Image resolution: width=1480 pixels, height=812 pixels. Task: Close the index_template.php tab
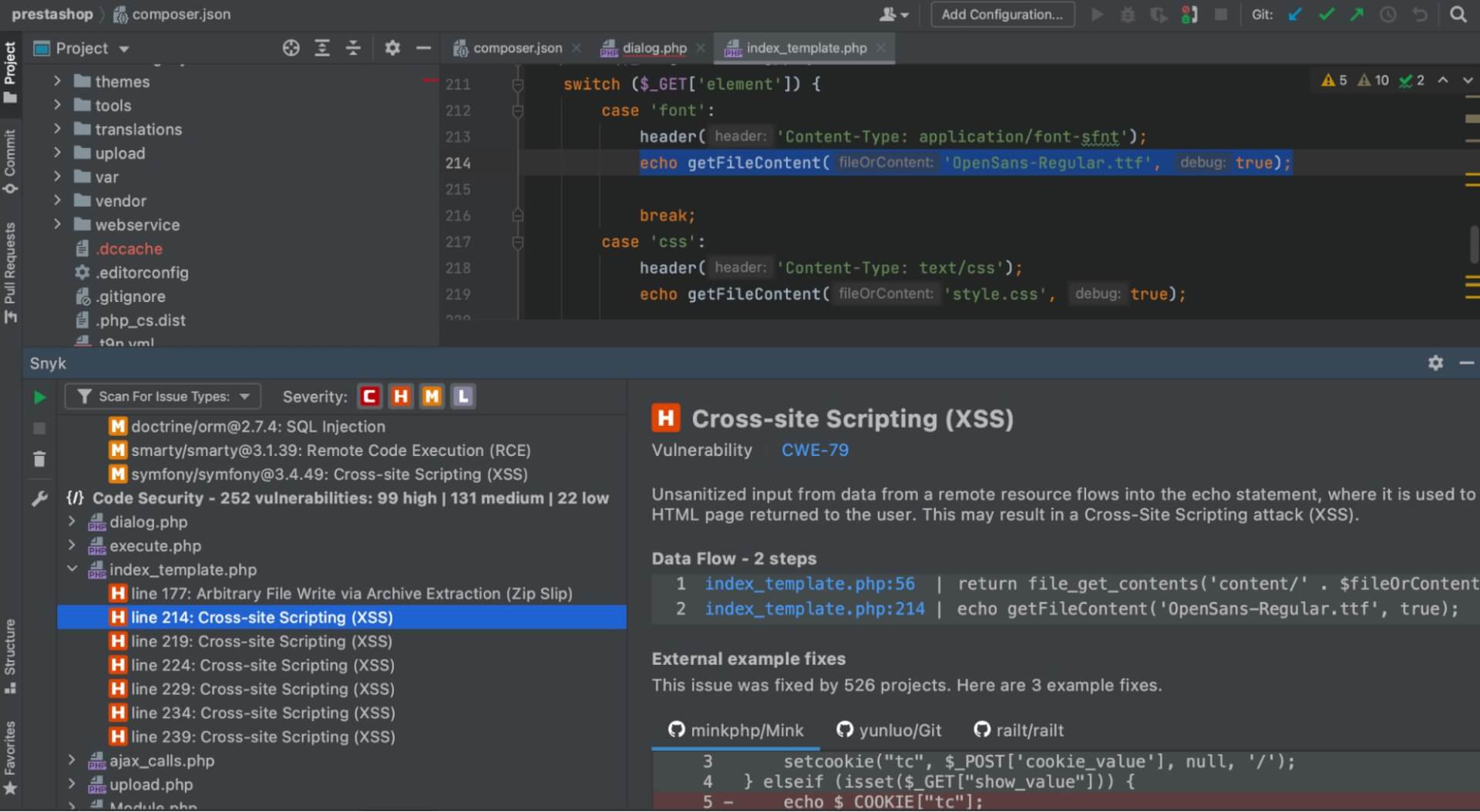880,48
